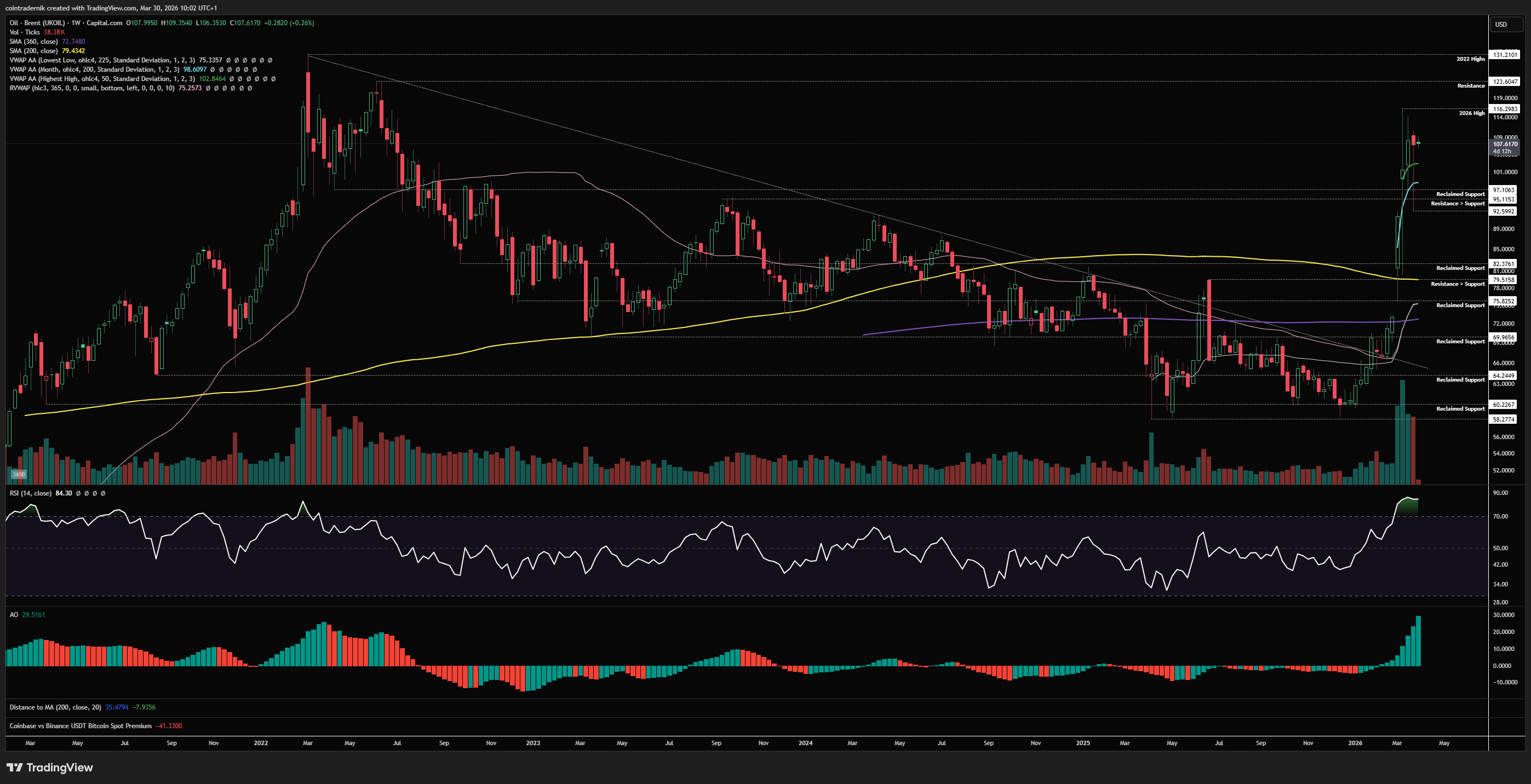Select the VWAP AA Lowest Low indicator legend
Viewport: 1531px width, 784px height.
coord(101,60)
